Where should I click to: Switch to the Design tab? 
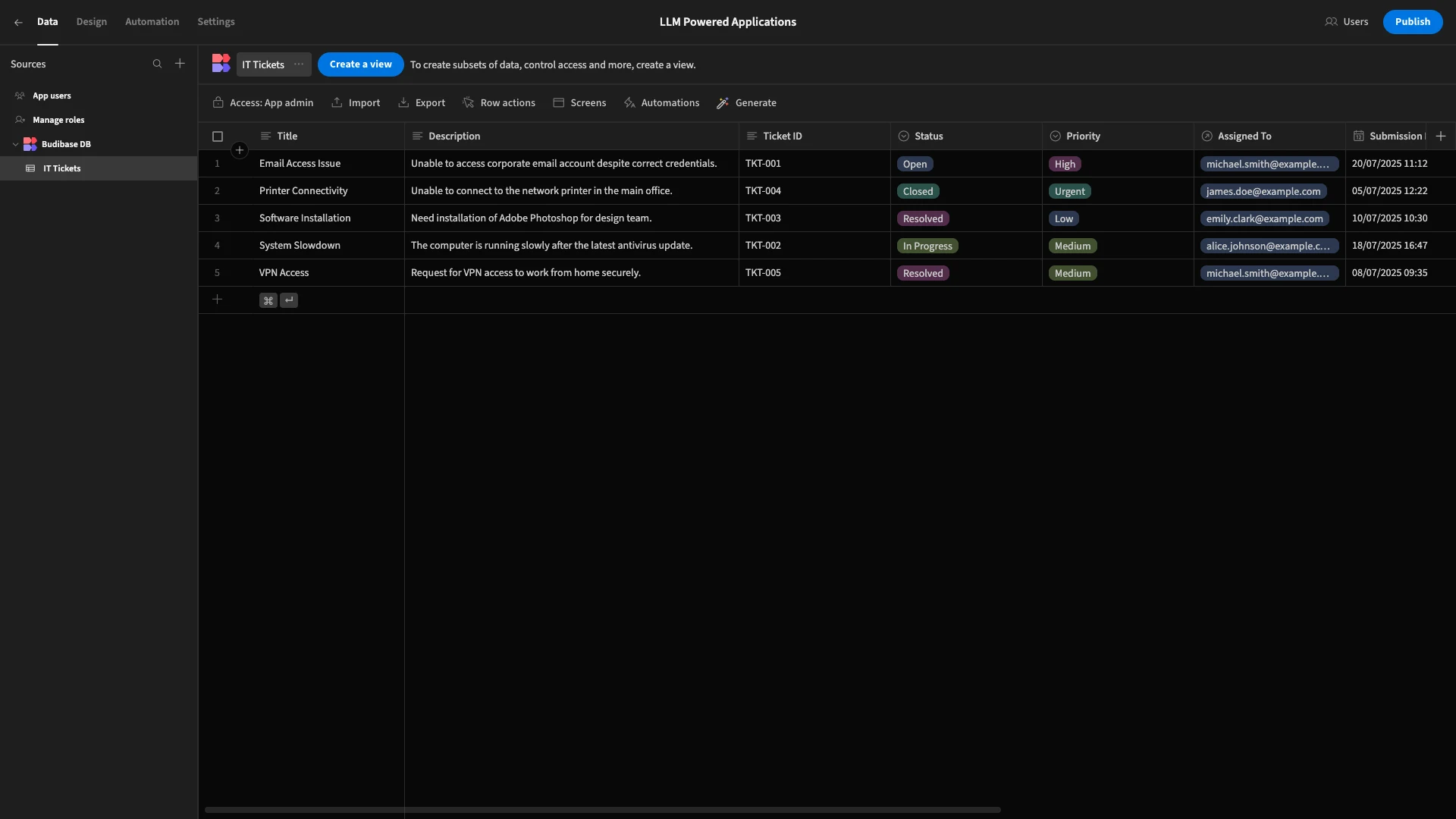(92, 22)
